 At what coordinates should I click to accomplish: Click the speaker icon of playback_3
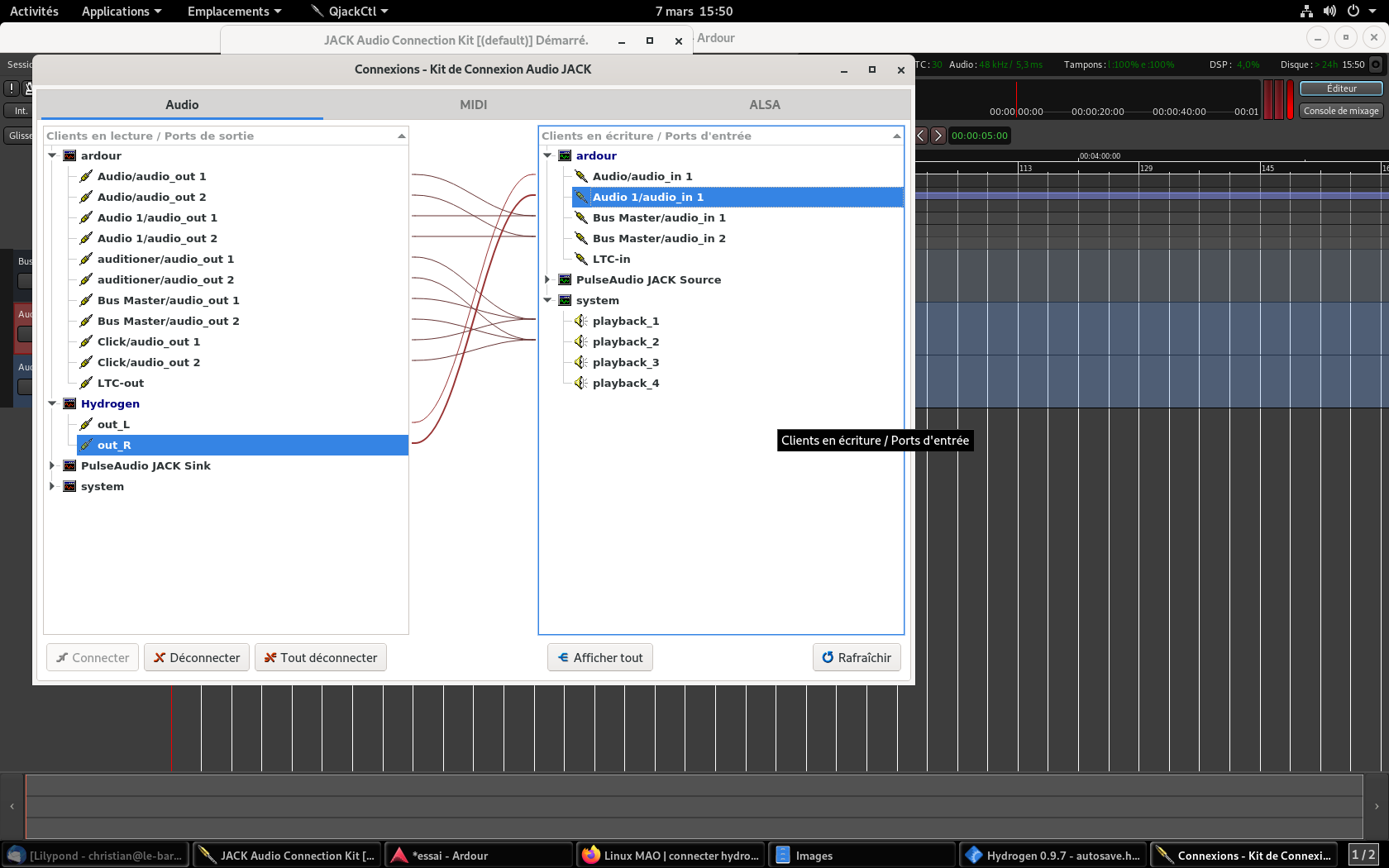(581, 362)
